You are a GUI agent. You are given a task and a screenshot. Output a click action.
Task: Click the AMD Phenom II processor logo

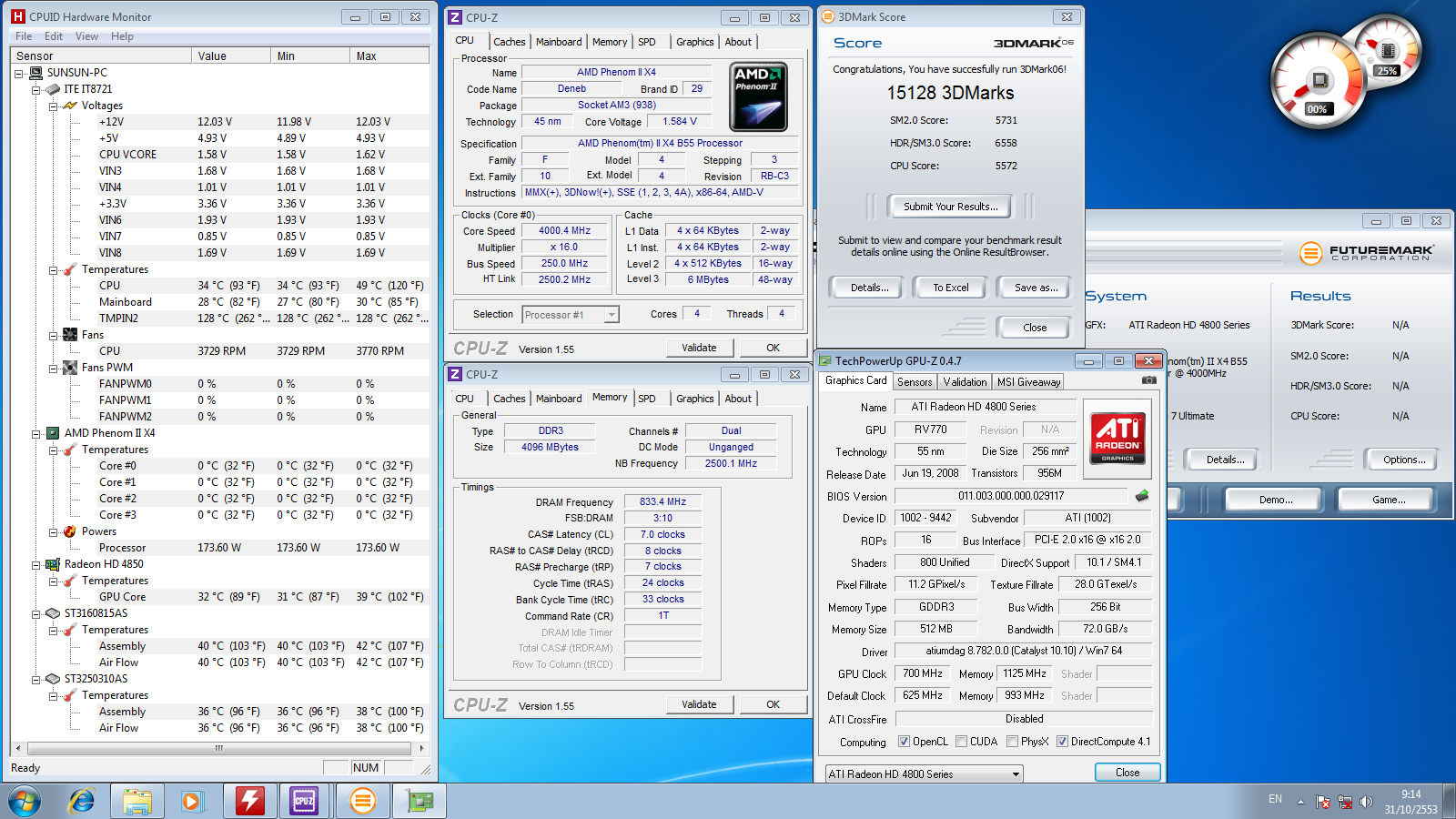tap(758, 96)
